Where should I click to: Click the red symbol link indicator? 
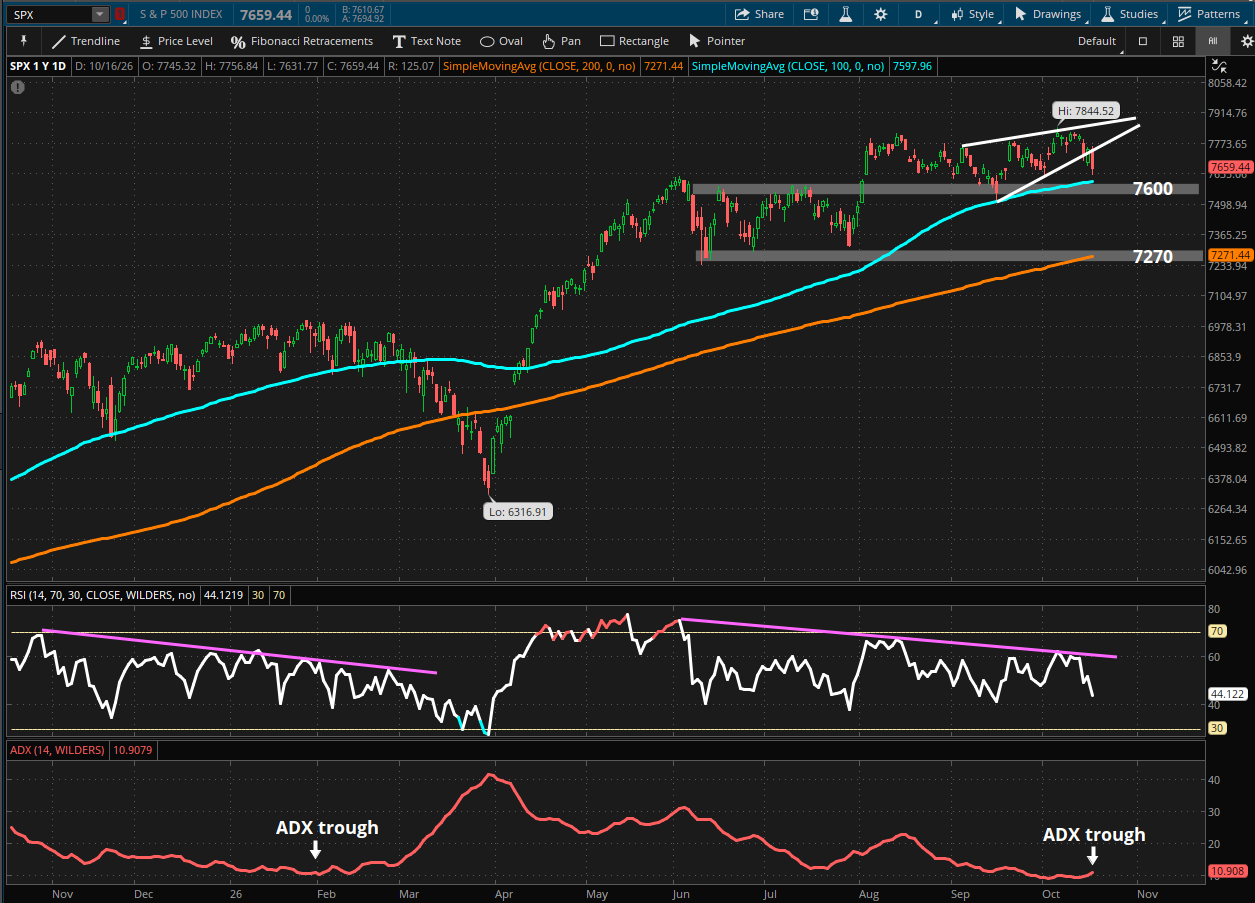coord(121,14)
